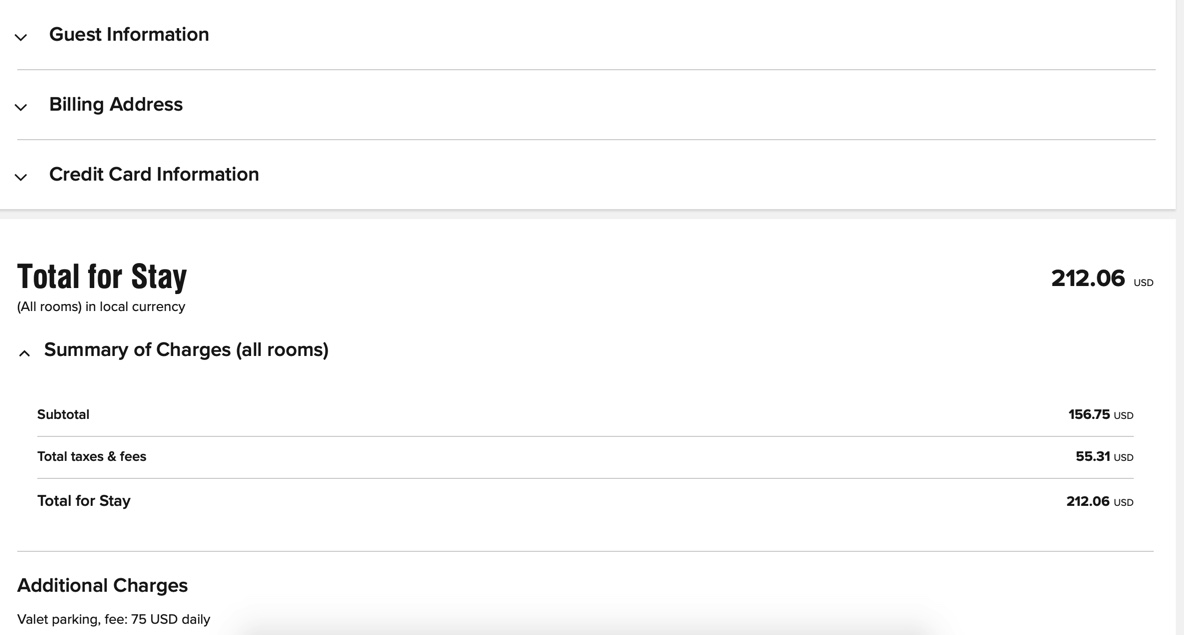The image size is (1184, 635).
Task: Expand the Billing Address section title
Action: (116, 105)
